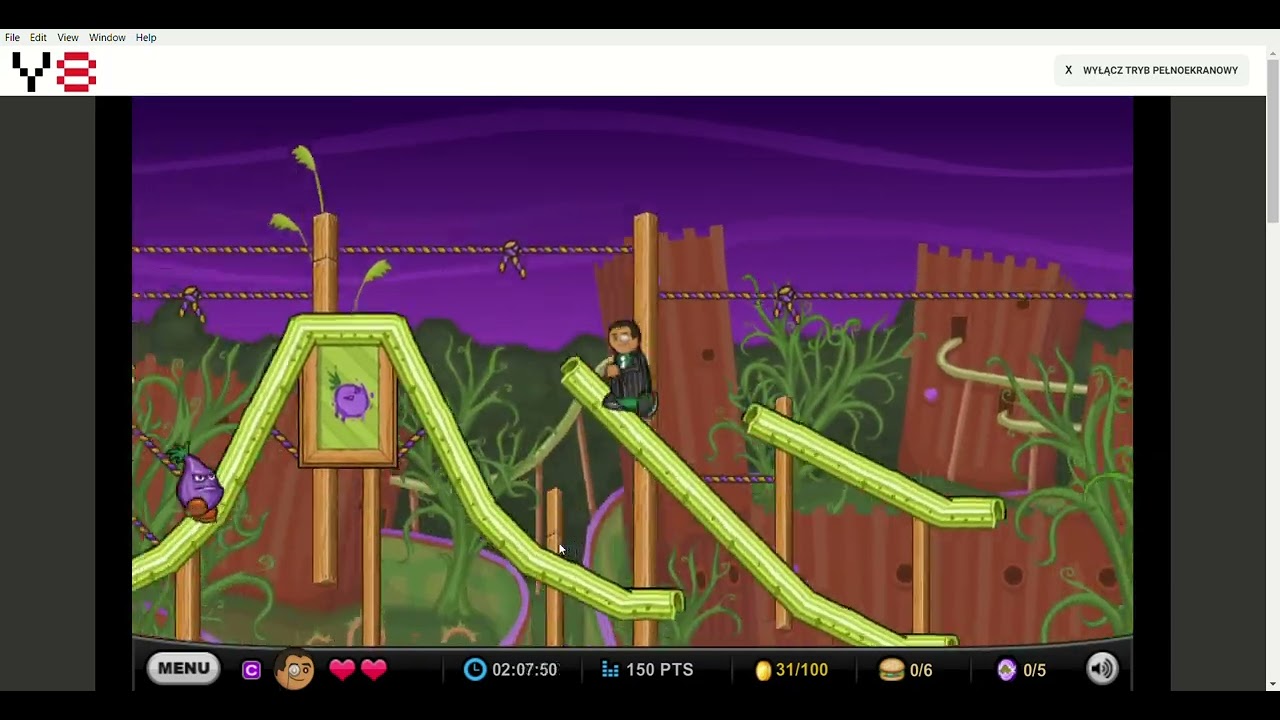Open the Window menu
Image resolution: width=1280 pixels, height=720 pixels.
107,38
